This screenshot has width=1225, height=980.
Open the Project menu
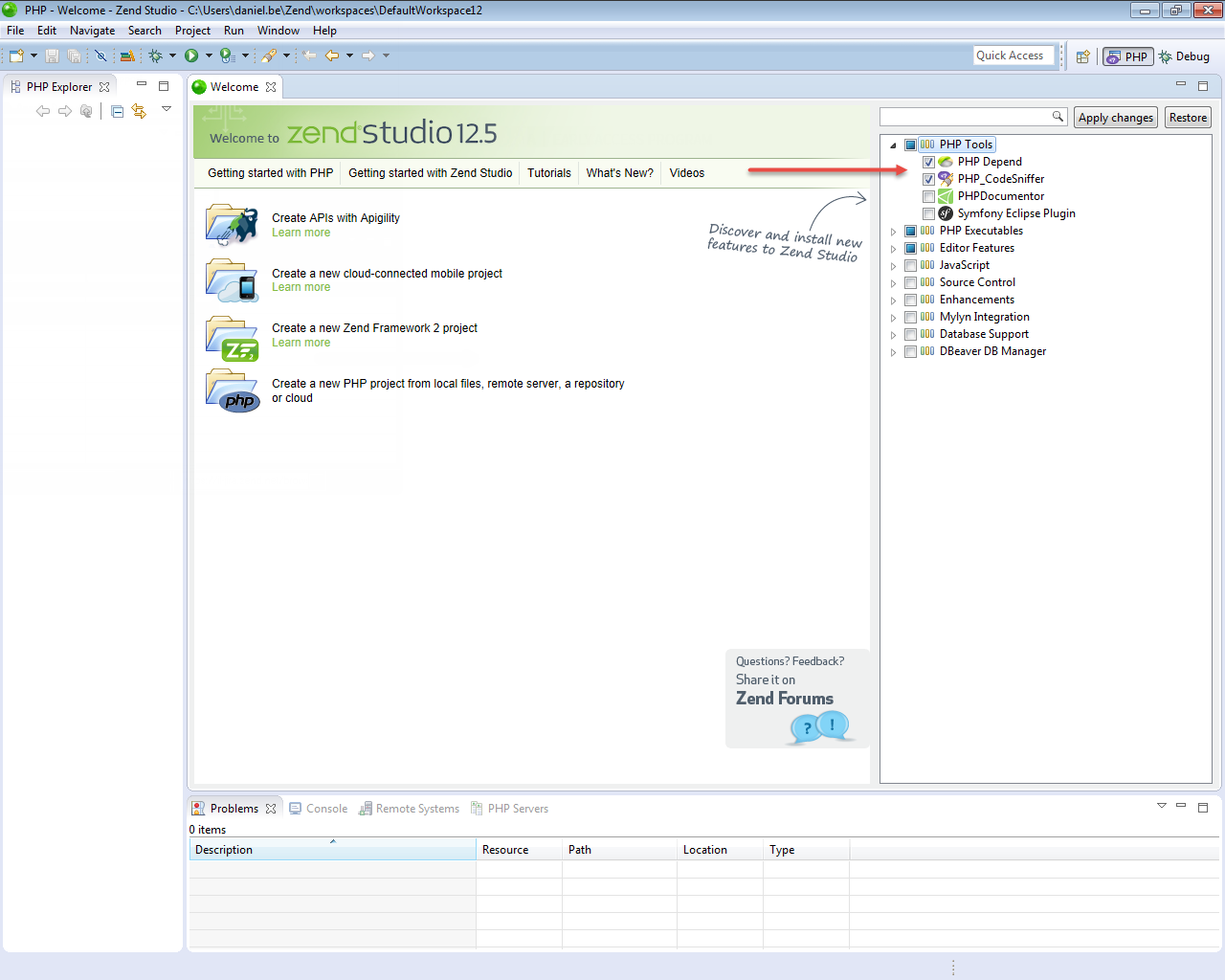(192, 31)
